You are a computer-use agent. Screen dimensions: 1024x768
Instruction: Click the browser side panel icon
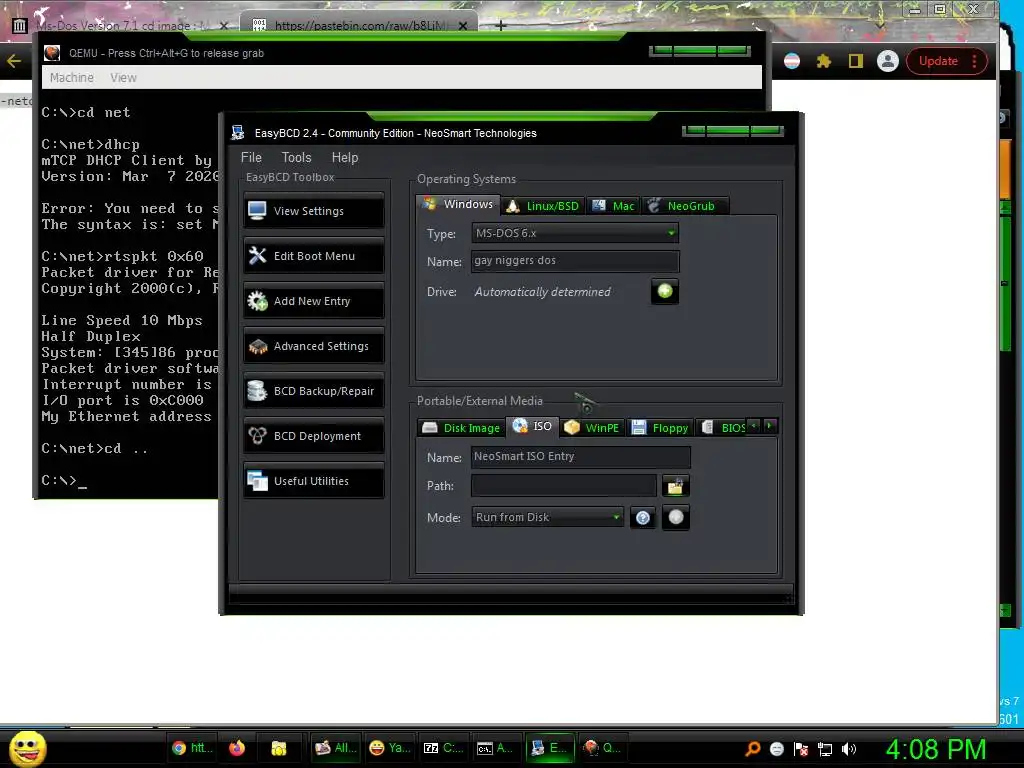click(x=856, y=61)
